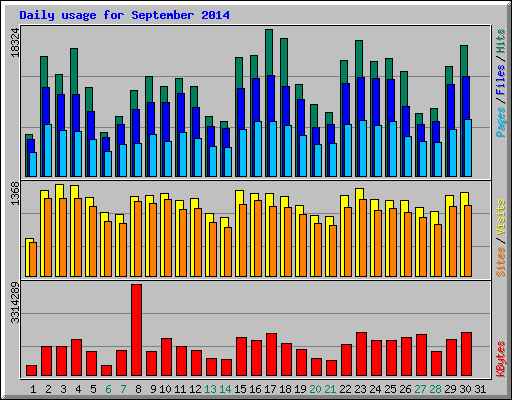This screenshot has width=512, height=400.
Task: Click the day 30 axis label
Action: point(465,389)
